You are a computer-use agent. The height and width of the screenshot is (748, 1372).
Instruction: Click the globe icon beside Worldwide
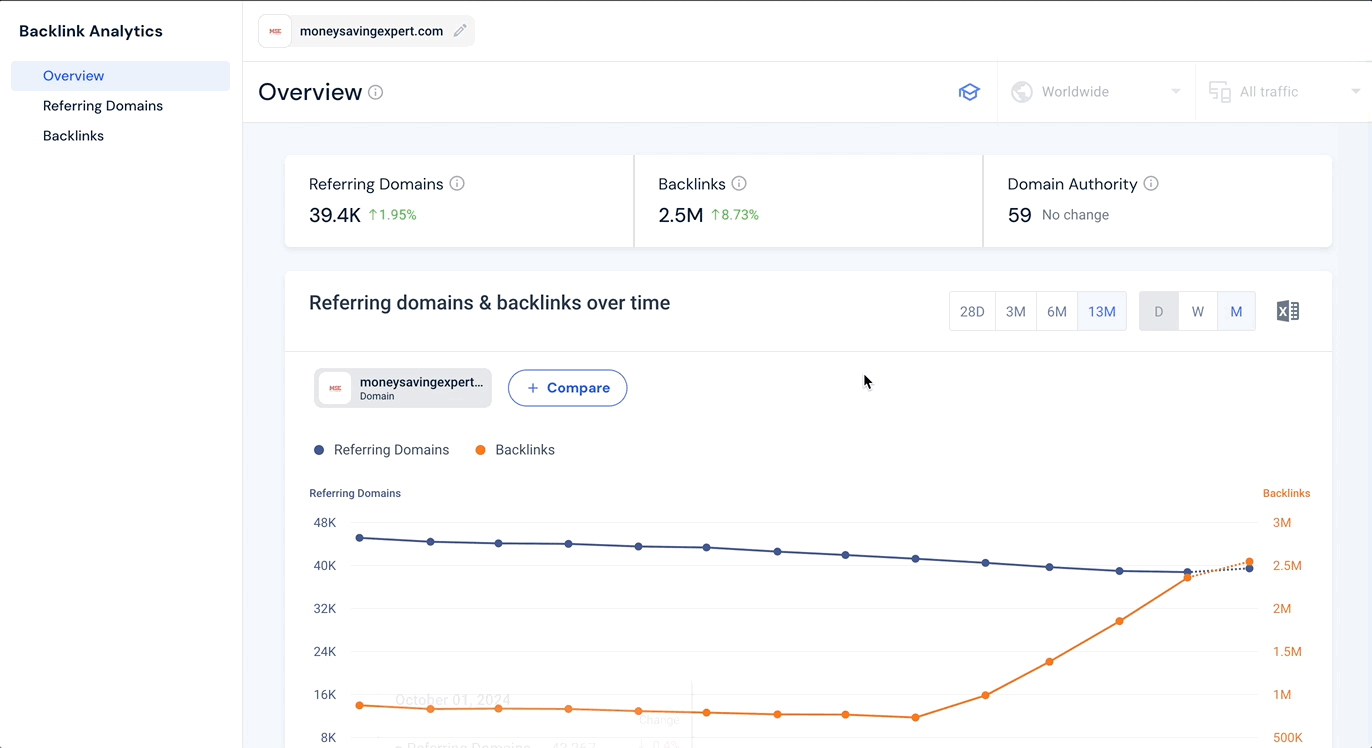click(1022, 92)
